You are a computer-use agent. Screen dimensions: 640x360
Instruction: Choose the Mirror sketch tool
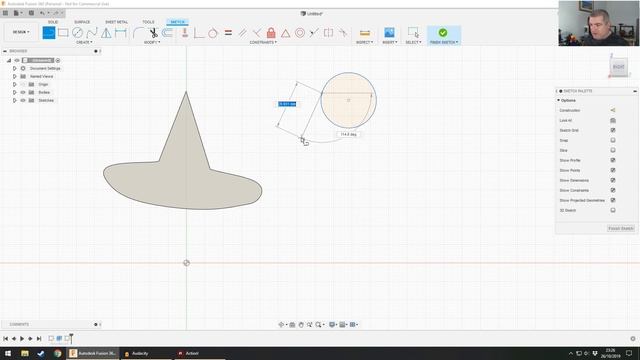(x=106, y=33)
